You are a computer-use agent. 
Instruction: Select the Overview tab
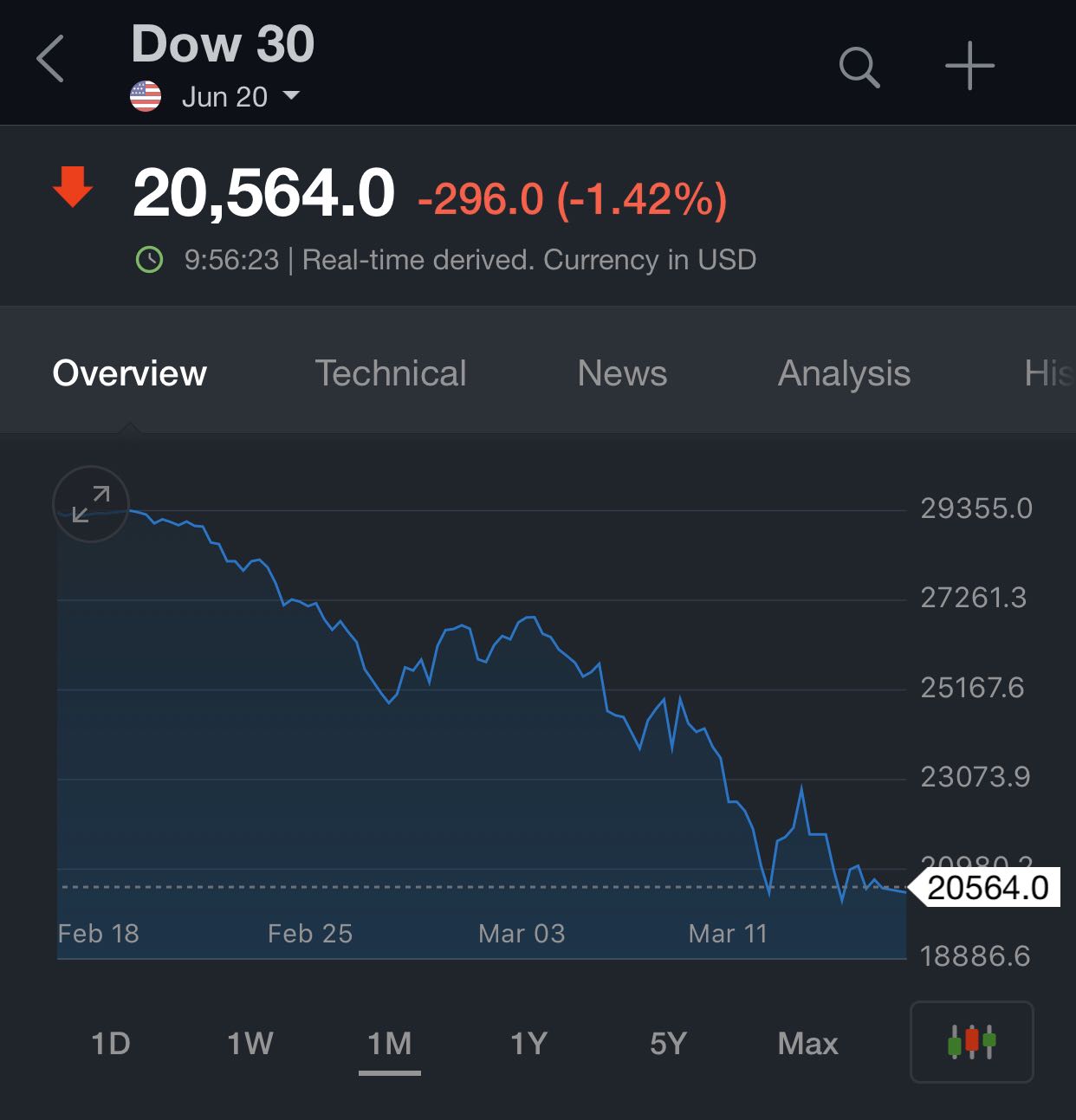pyautogui.click(x=130, y=373)
